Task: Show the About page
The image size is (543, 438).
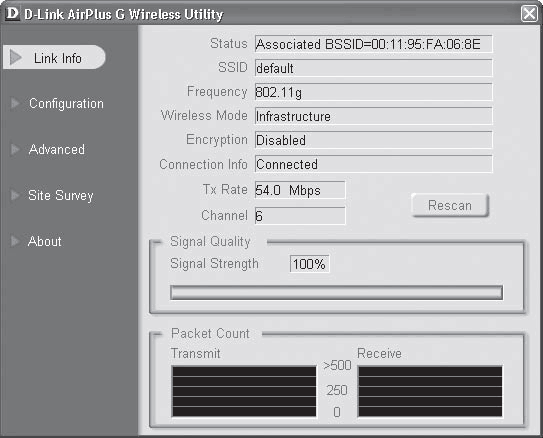Action: [45, 241]
